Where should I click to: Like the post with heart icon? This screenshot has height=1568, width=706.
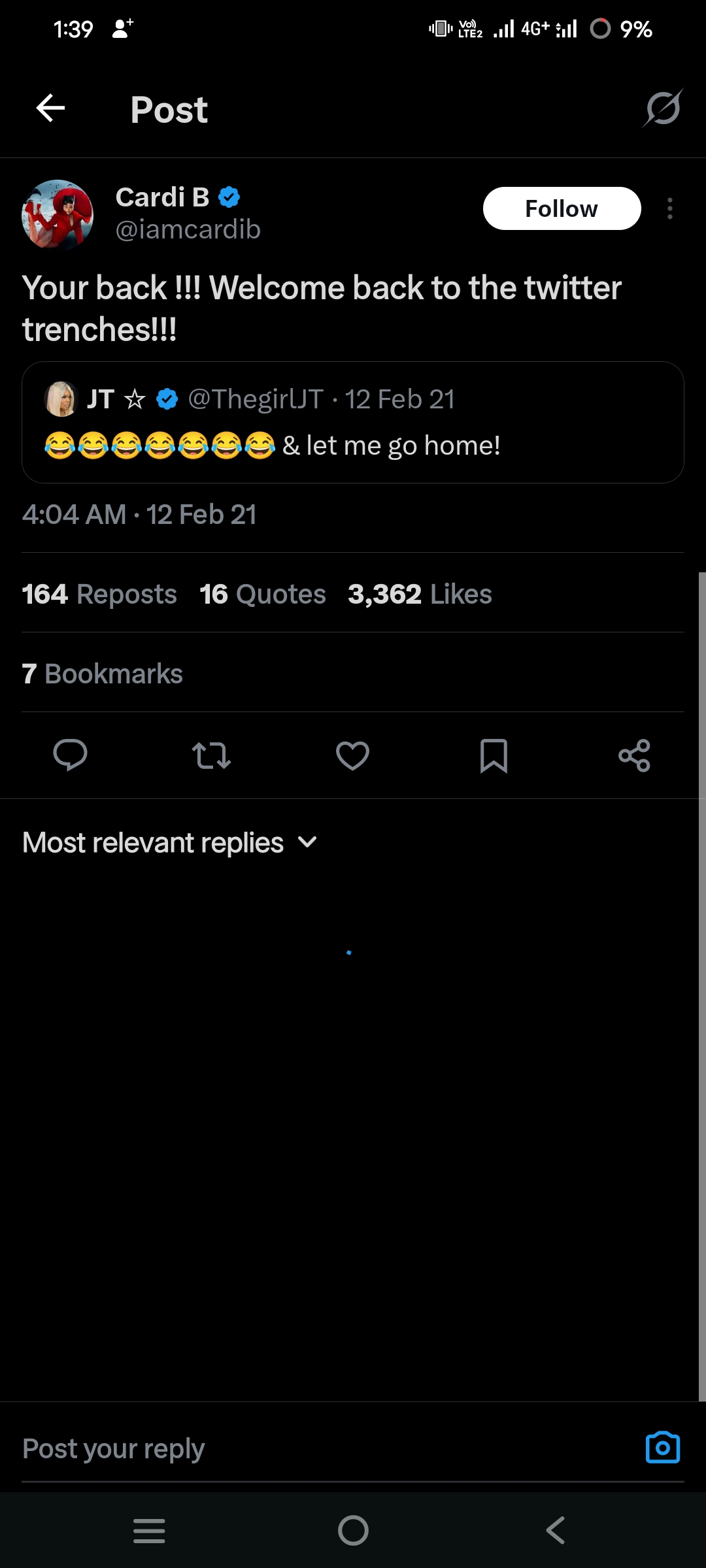coord(352,755)
